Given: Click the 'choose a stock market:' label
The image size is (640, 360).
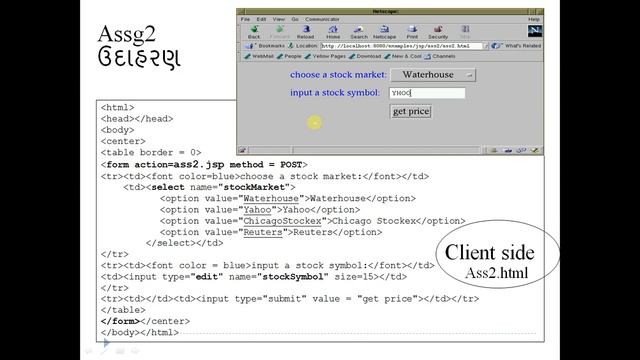Looking at the screenshot, I should point(338,75).
